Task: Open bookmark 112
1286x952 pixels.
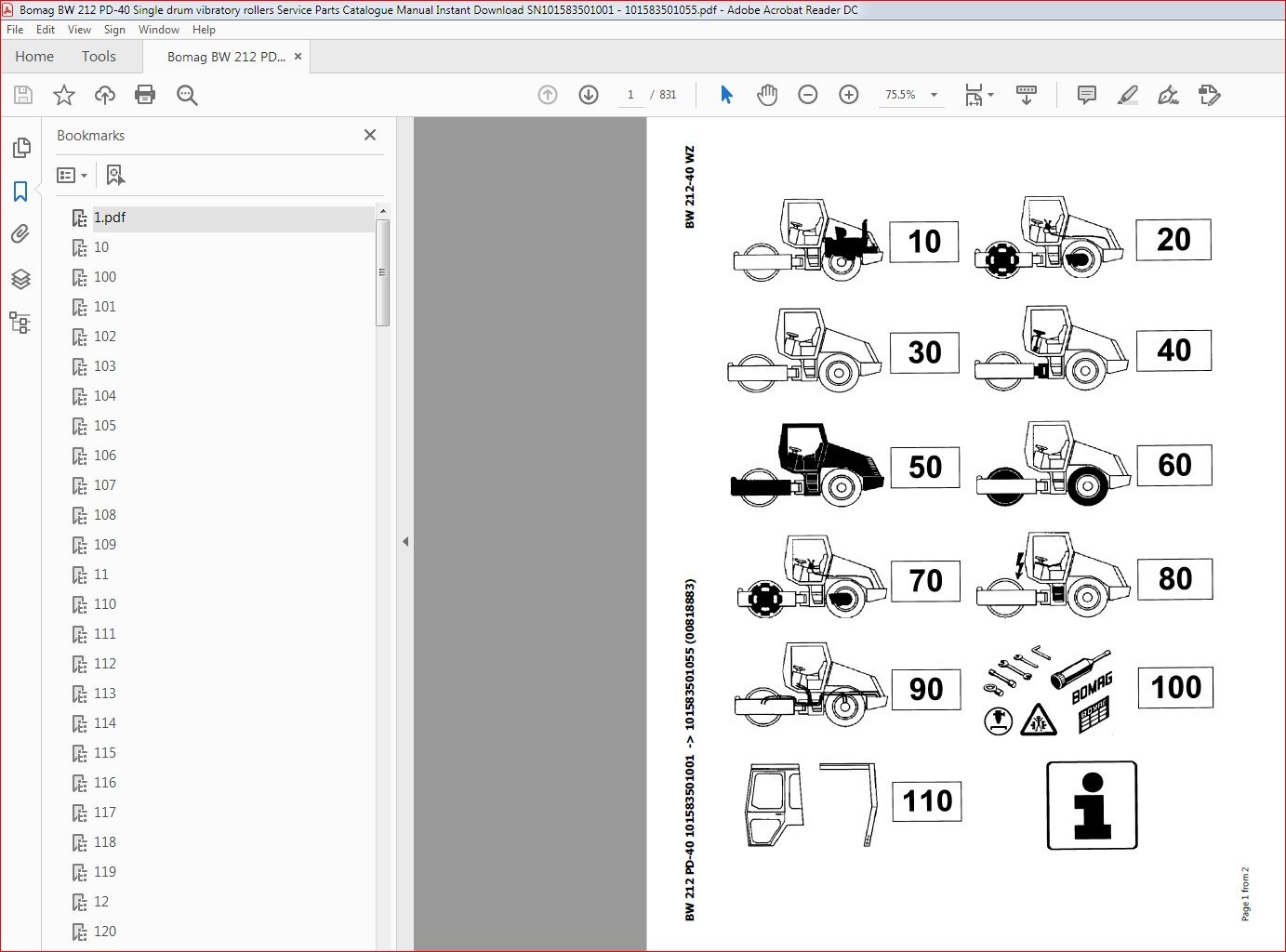Action: [105, 664]
